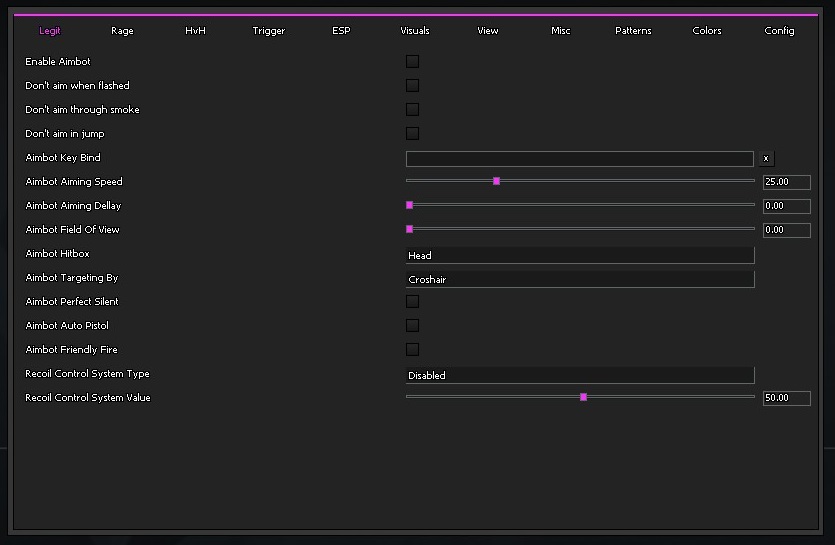
Task: Tick the Don't aim in jump checkbox
Action: coord(412,134)
